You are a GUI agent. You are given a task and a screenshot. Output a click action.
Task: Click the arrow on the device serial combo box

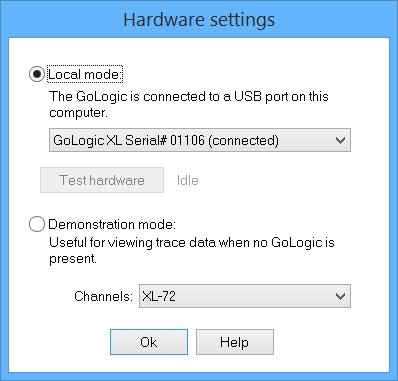pos(340,140)
